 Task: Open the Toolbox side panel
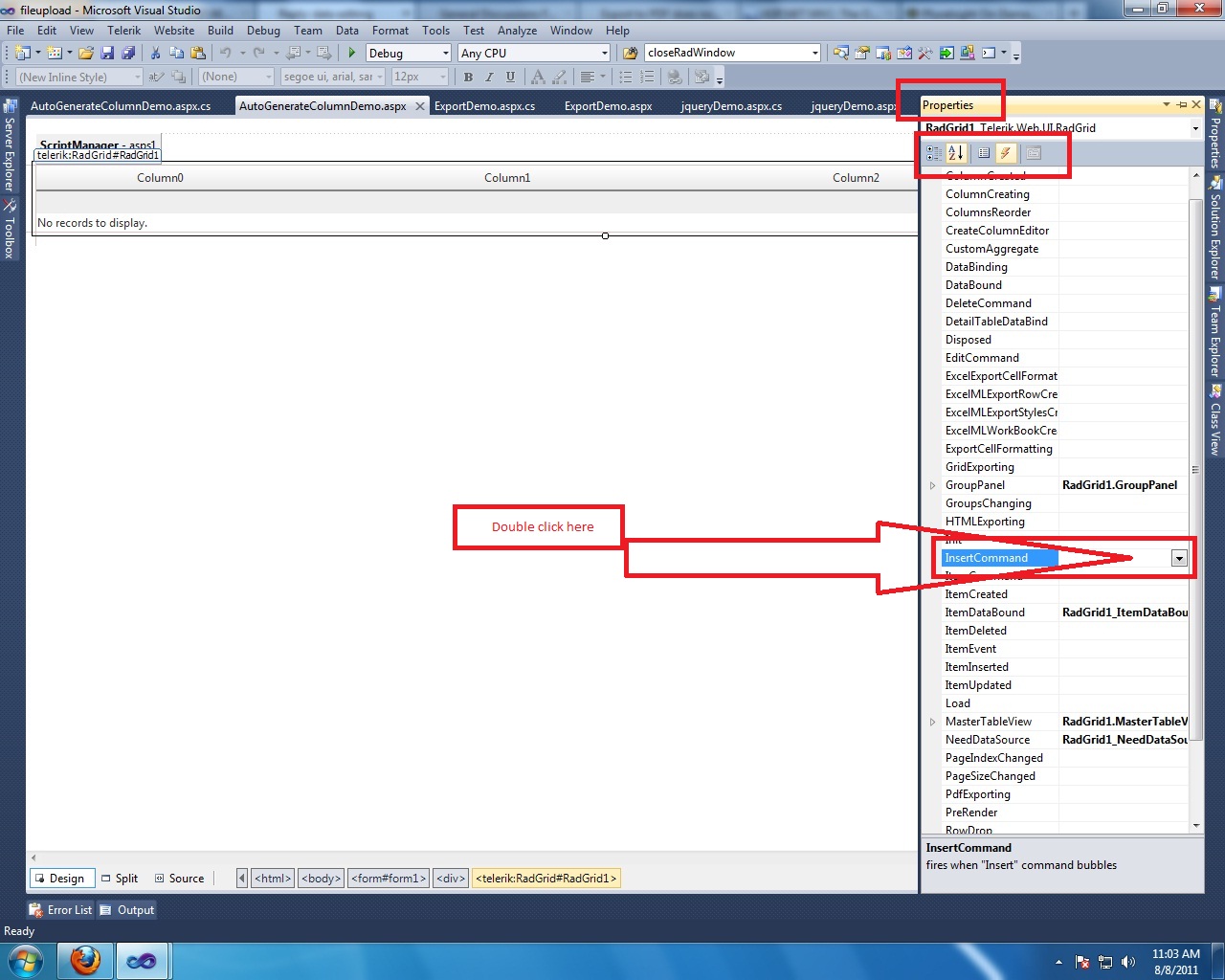coord(10,229)
